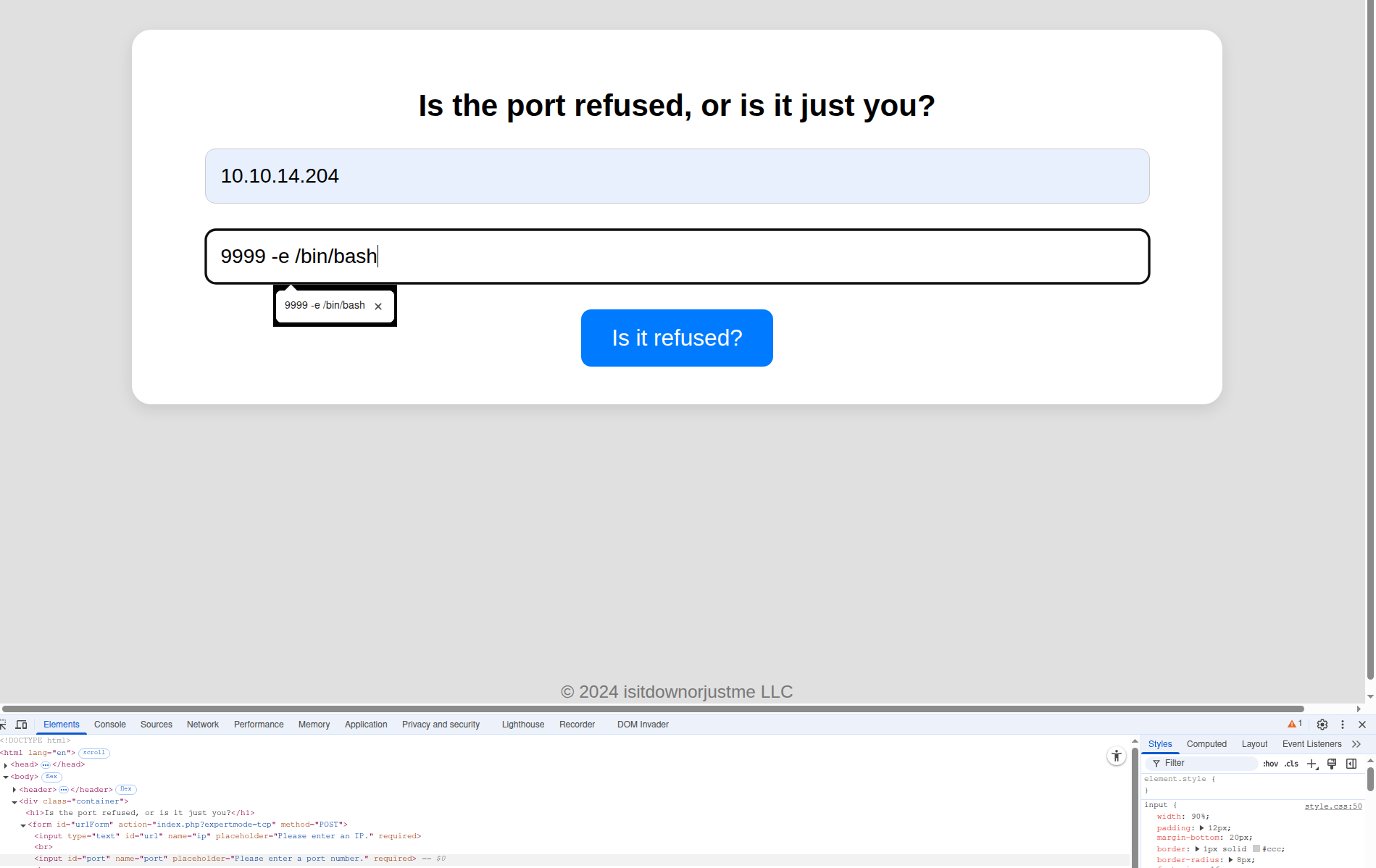This screenshot has height=868, width=1376.
Task: Open the Application tab
Action: click(x=366, y=725)
